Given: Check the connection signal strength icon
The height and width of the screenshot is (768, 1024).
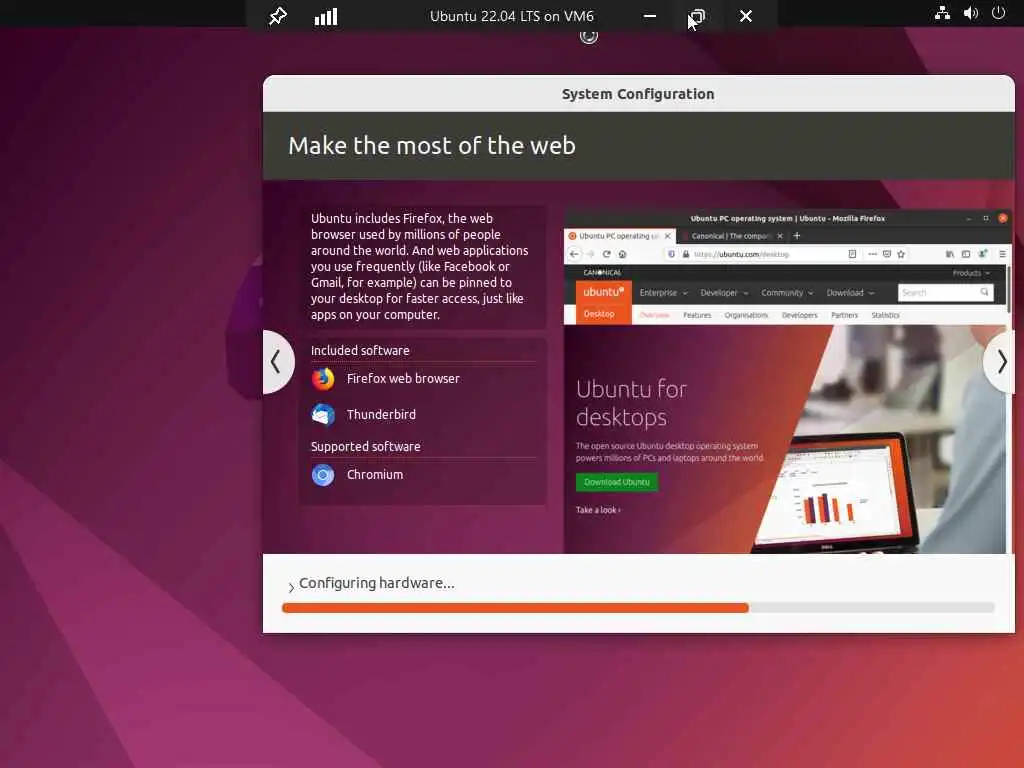Looking at the screenshot, I should tap(326, 16).
